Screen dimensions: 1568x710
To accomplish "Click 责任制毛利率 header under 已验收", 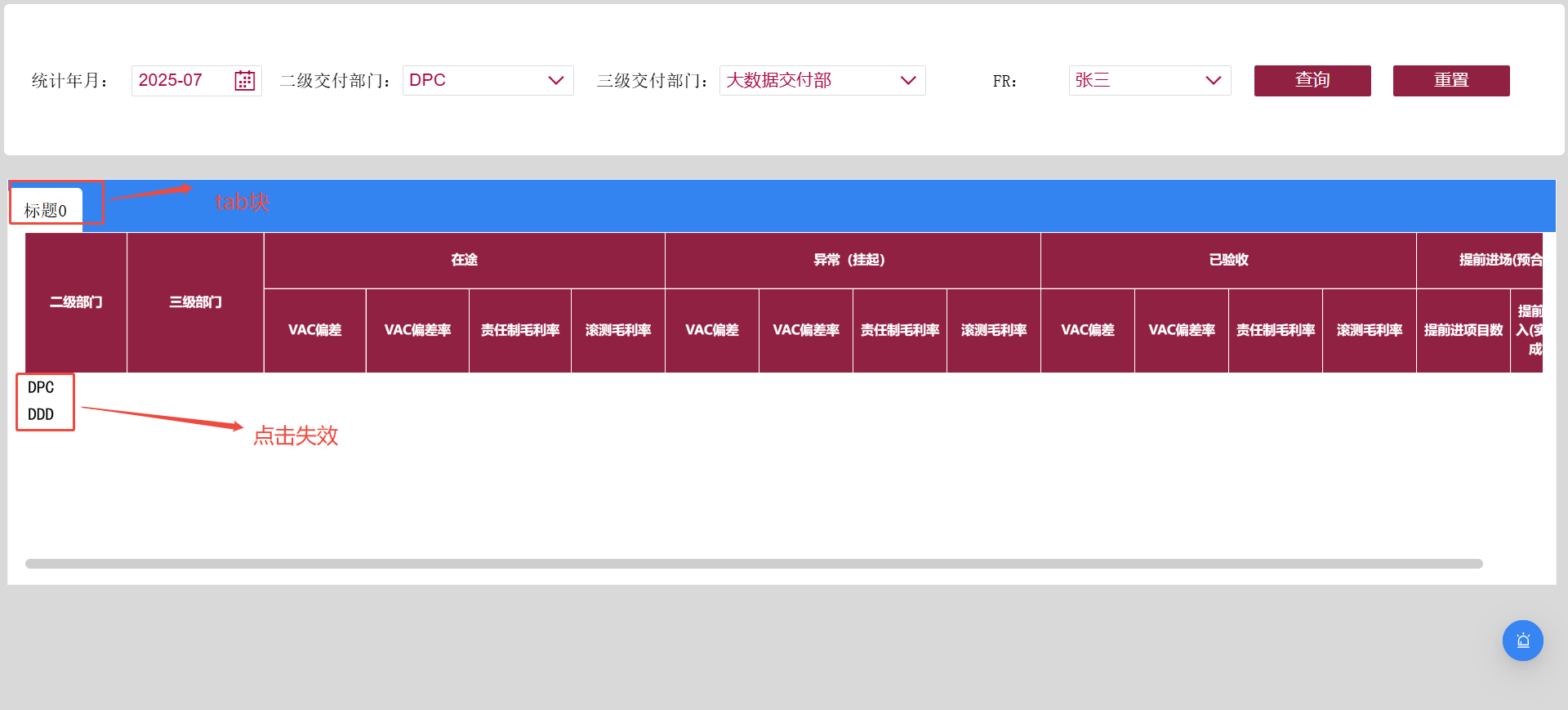I will coord(1276,330).
